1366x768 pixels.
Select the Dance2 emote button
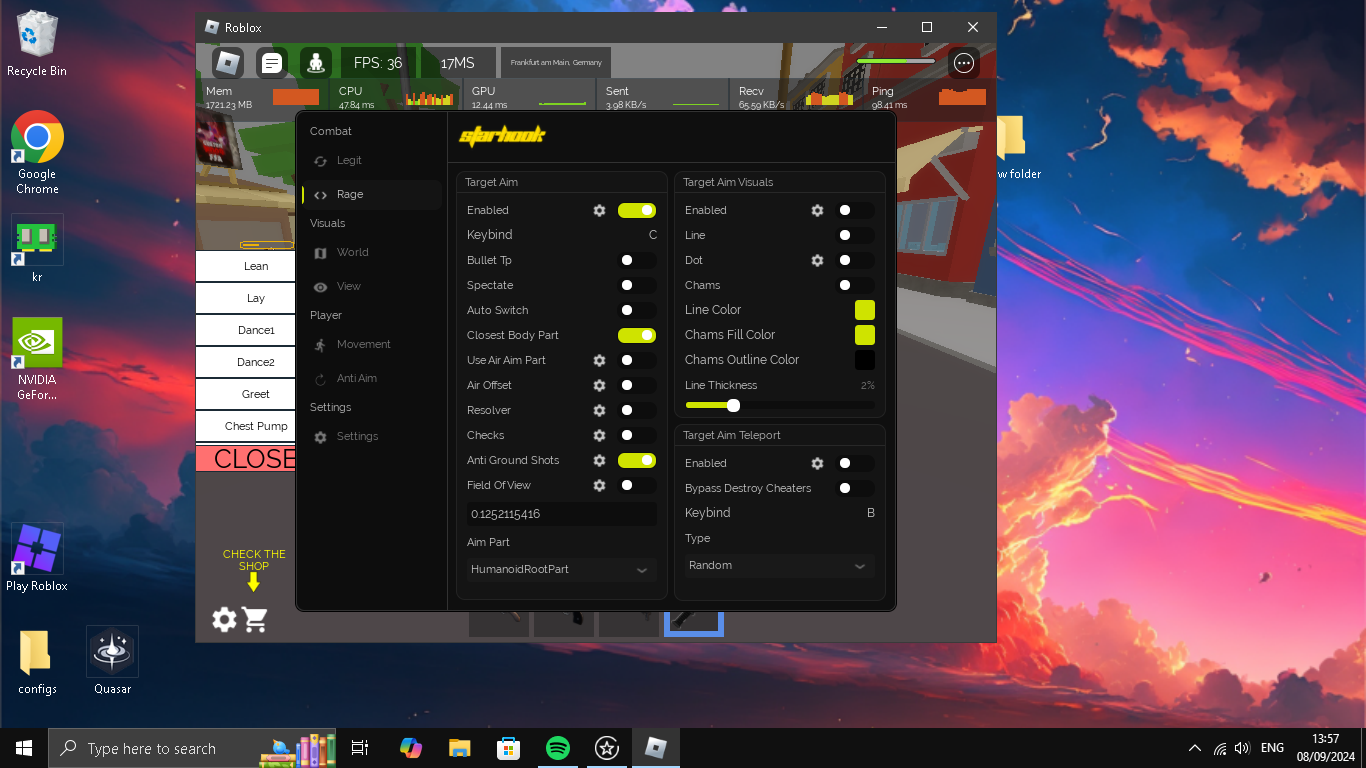pos(246,362)
